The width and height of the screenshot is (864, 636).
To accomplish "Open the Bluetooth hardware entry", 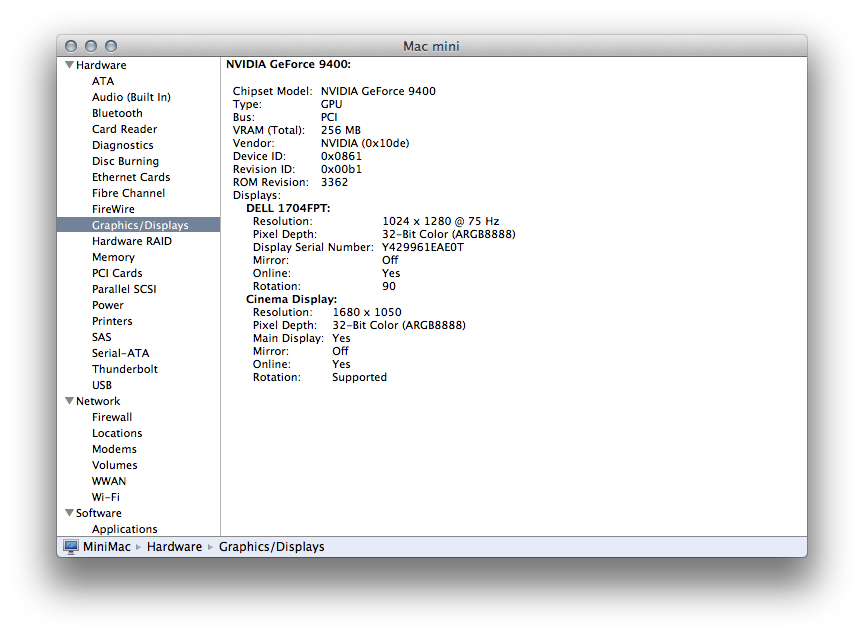I will pyautogui.click(x=117, y=113).
